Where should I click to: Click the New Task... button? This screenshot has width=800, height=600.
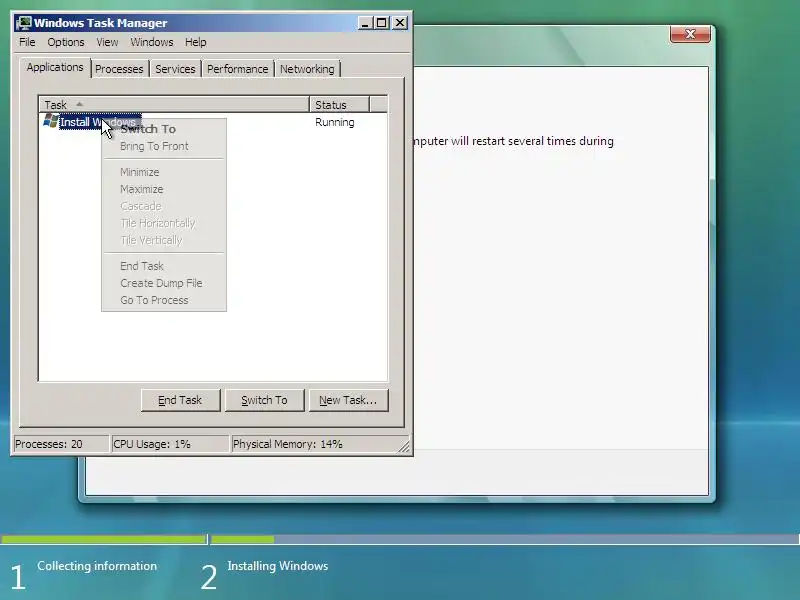coord(348,400)
